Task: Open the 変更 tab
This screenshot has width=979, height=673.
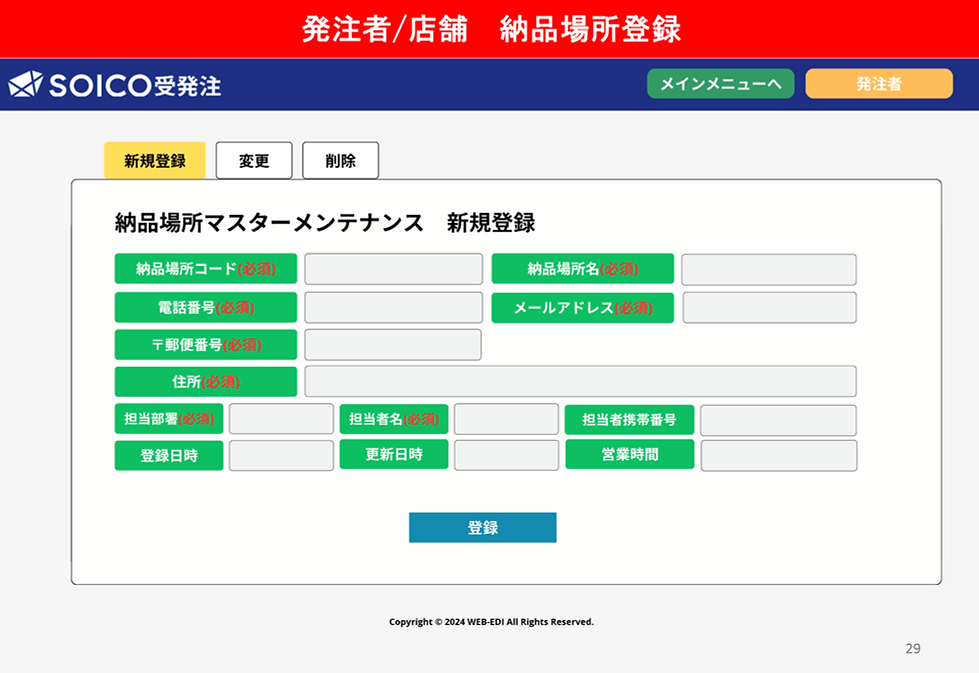Action: (x=253, y=160)
